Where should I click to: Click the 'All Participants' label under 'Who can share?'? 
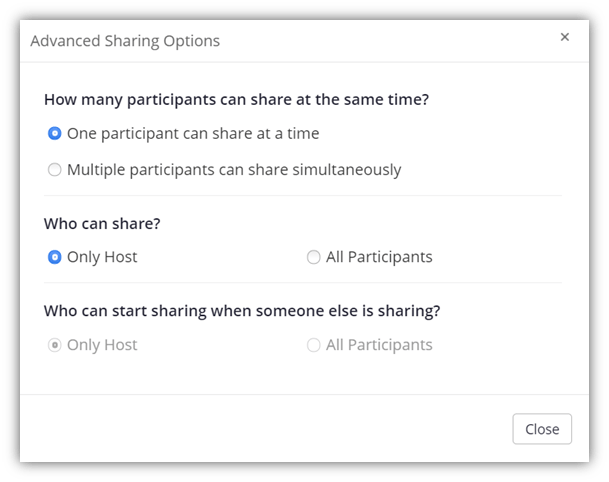[x=379, y=257]
